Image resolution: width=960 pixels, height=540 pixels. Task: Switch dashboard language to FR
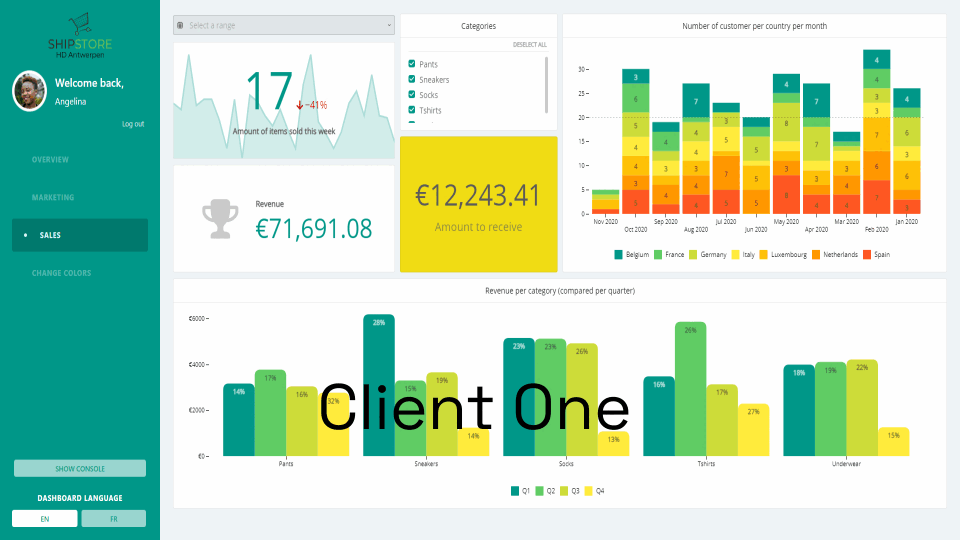click(113, 518)
